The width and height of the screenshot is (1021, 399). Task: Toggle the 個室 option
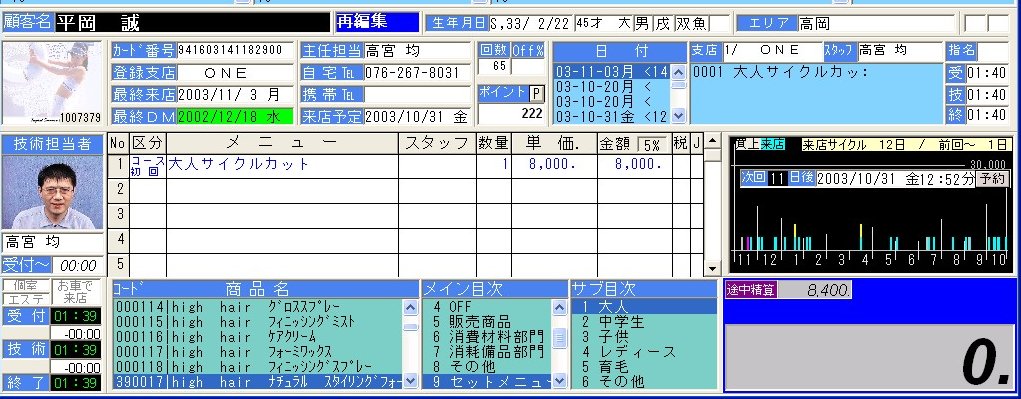[x=25, y=286]
